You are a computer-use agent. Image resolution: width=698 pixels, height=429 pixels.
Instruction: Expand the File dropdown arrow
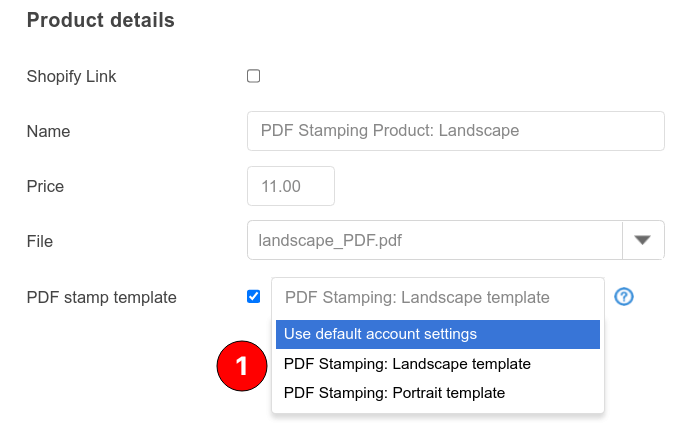coord(643,240)
